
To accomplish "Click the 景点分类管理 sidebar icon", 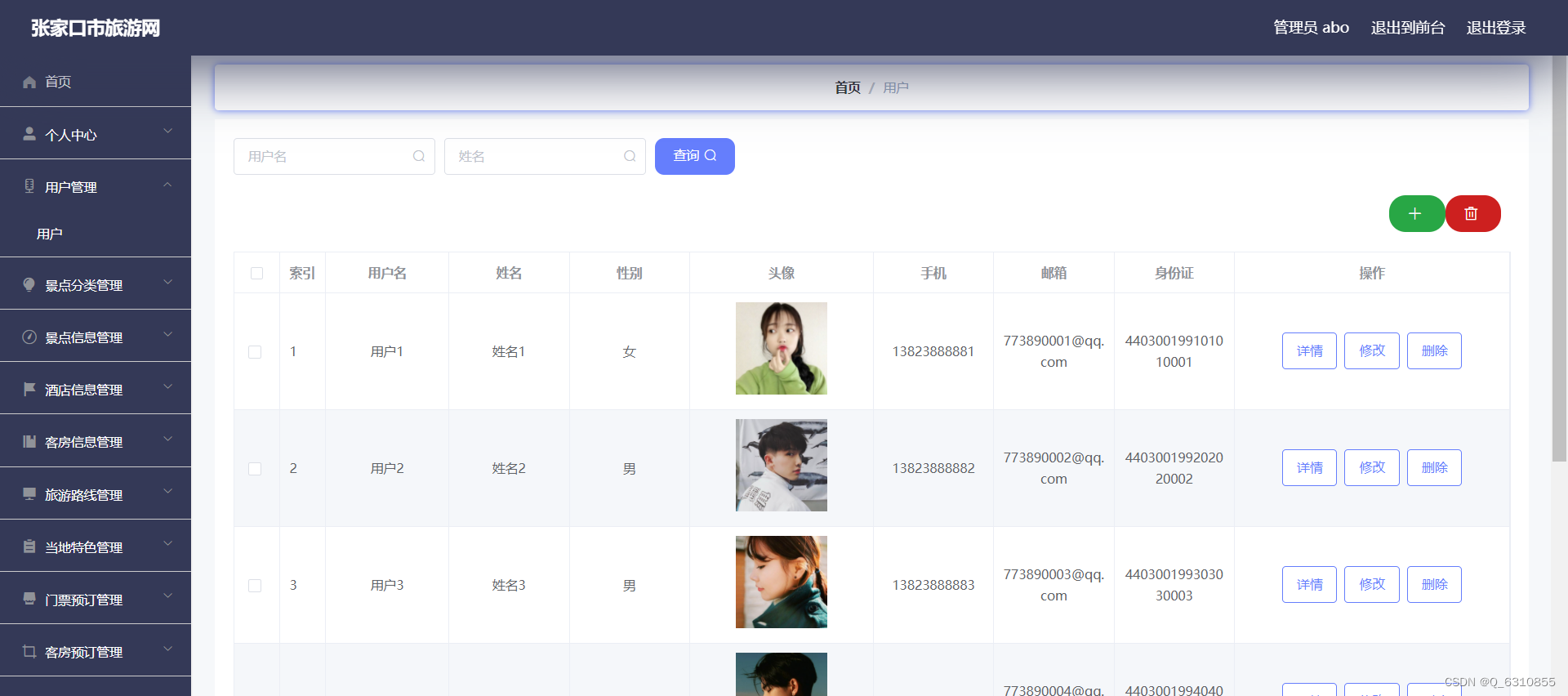I will click(29, 284).
